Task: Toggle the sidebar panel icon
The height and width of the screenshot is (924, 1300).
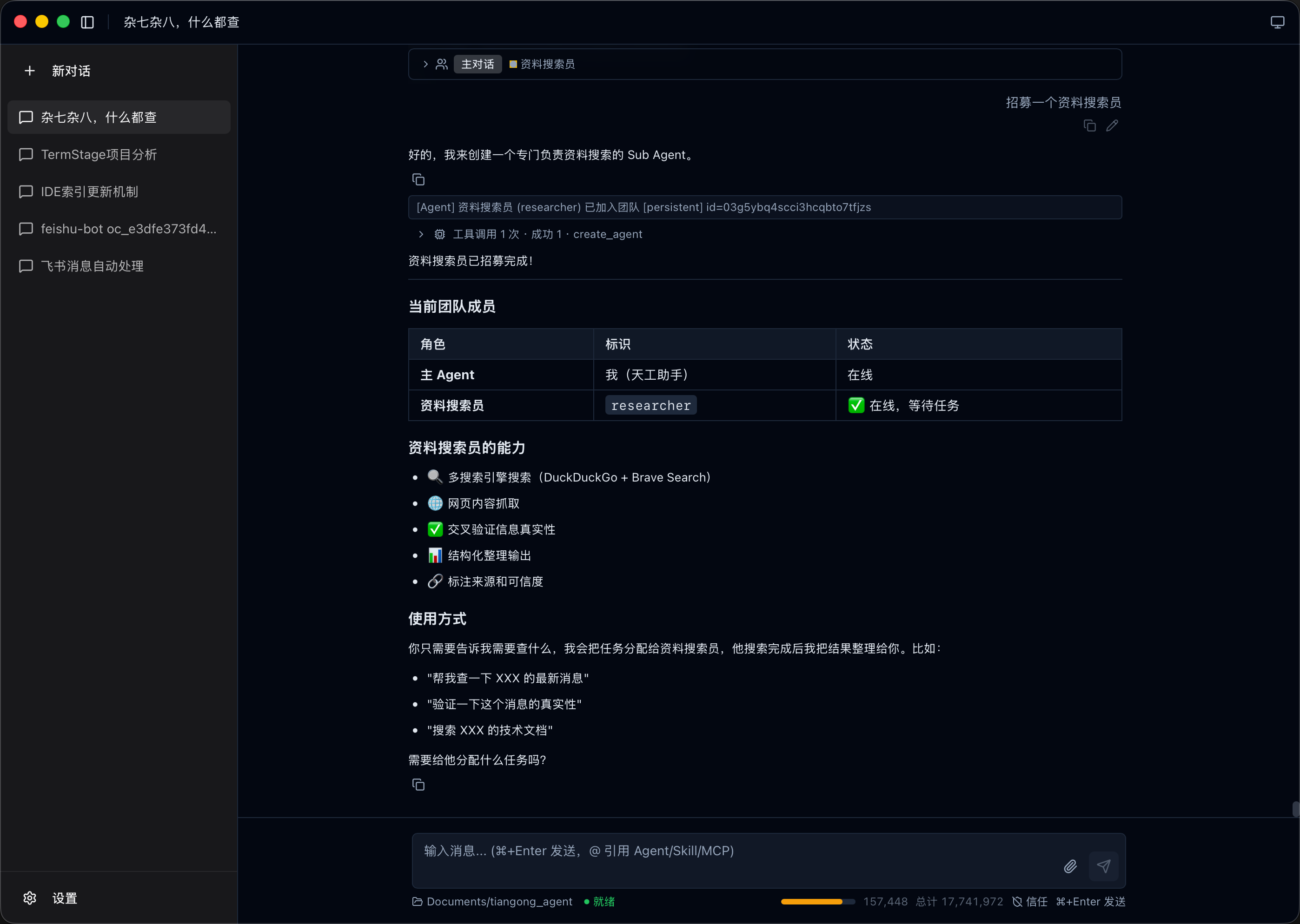Action: click(x=87, y=22)
